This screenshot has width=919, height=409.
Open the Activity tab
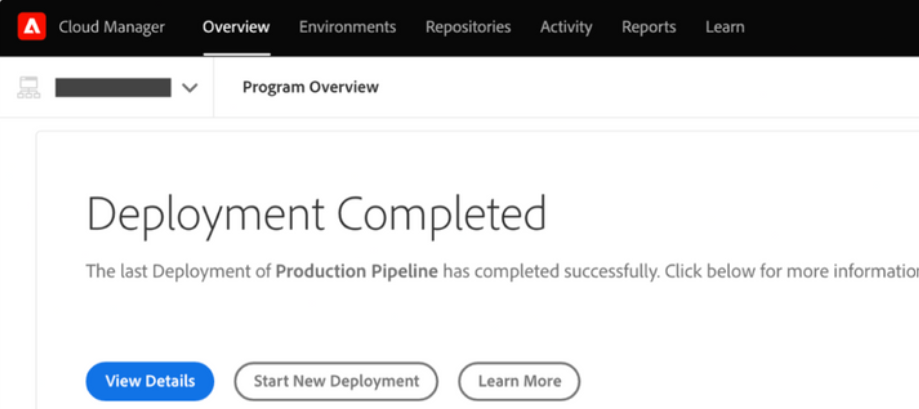566,27
